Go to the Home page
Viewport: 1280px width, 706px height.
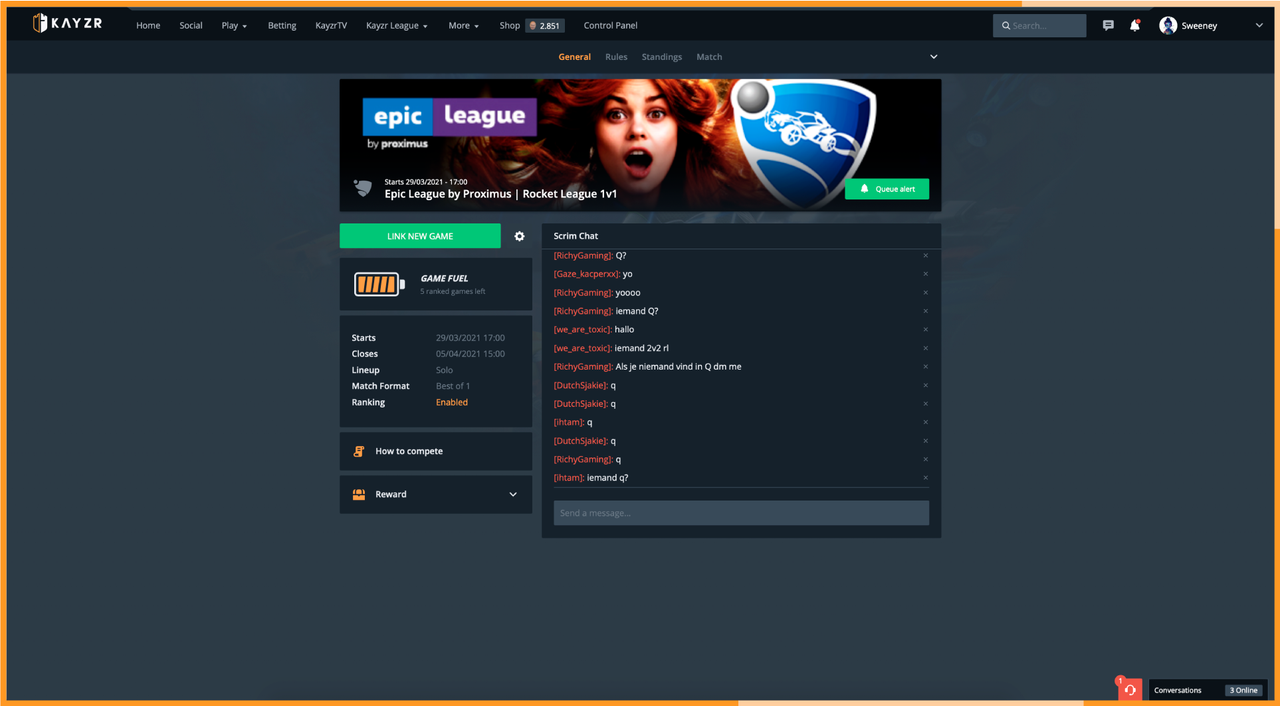click(x=148, y=25)
